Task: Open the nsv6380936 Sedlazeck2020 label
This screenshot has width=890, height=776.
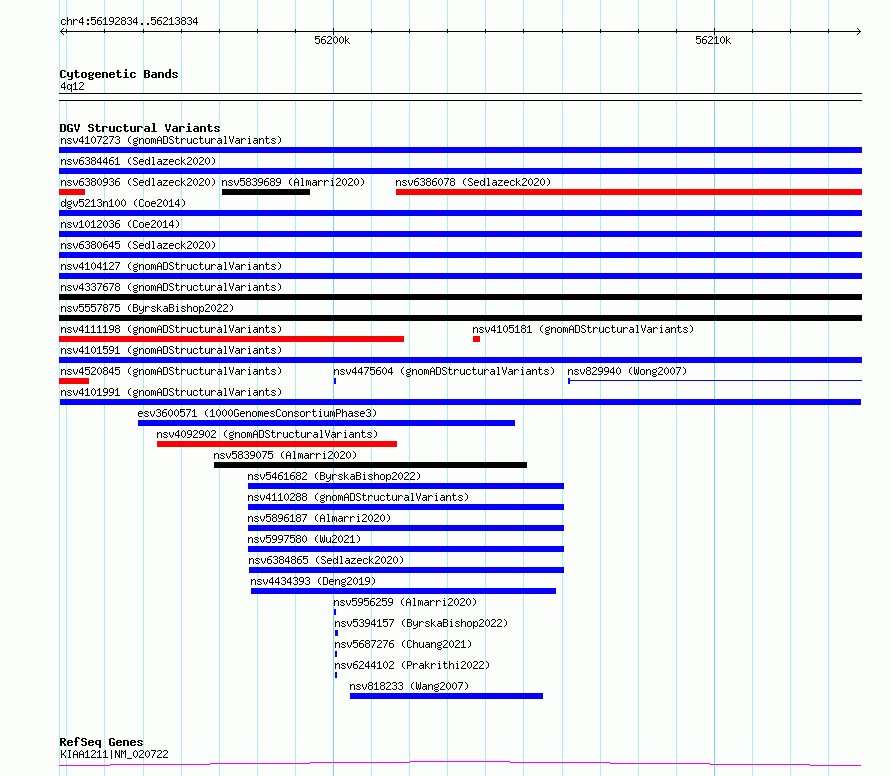Action: coord(138,182)
